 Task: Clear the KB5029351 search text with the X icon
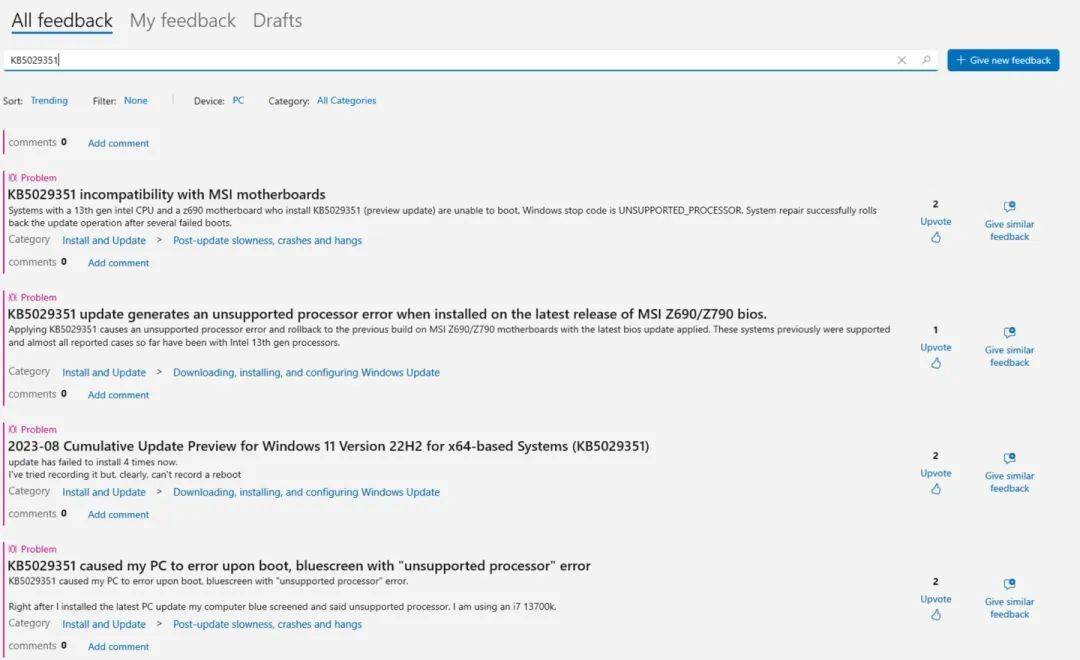pyautogui.click(x=901, y=61)
